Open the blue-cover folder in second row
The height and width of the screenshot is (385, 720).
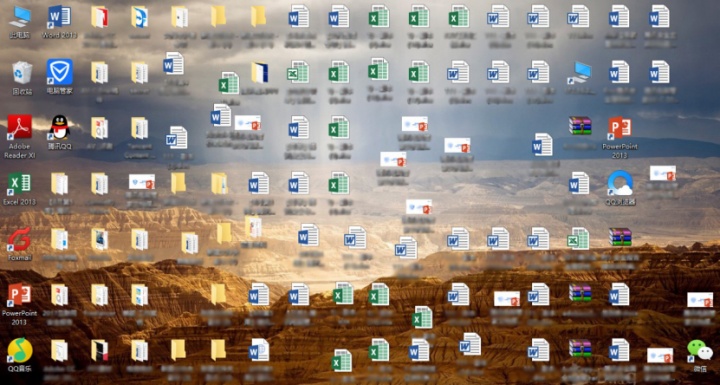(259, 73)
